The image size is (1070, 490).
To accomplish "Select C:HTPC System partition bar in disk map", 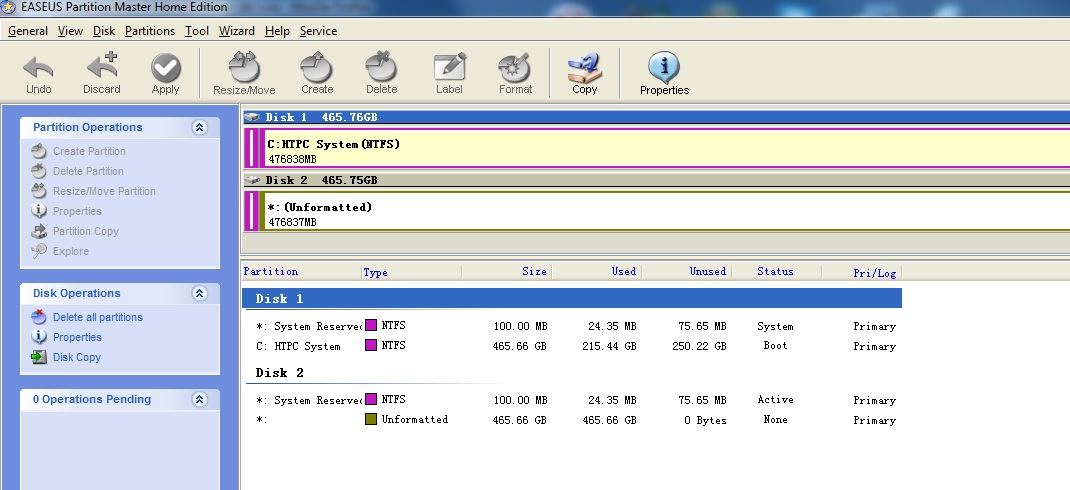I will pyautogui.click(x=665, y=148).
